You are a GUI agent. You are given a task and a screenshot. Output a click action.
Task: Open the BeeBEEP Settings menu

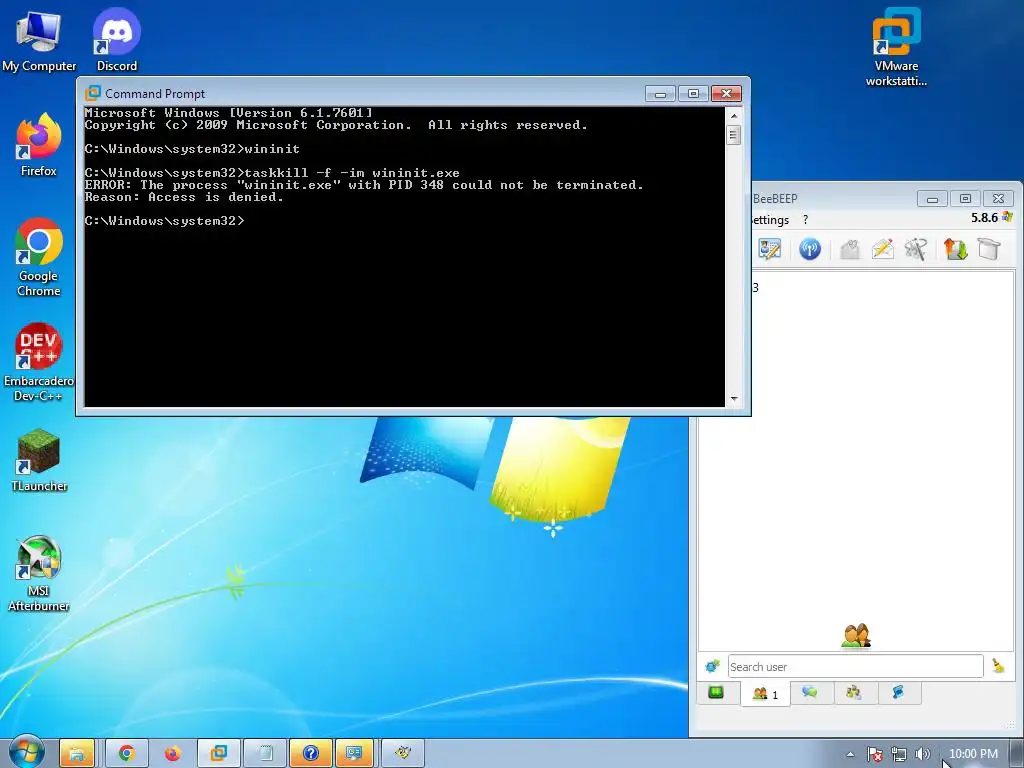pyautogui.click(x=771, y=219)
